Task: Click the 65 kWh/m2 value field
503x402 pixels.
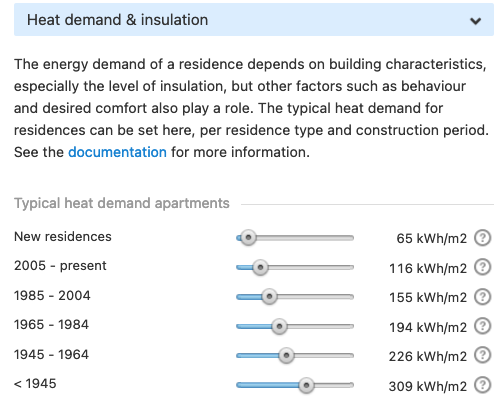Action: (432, 239)
